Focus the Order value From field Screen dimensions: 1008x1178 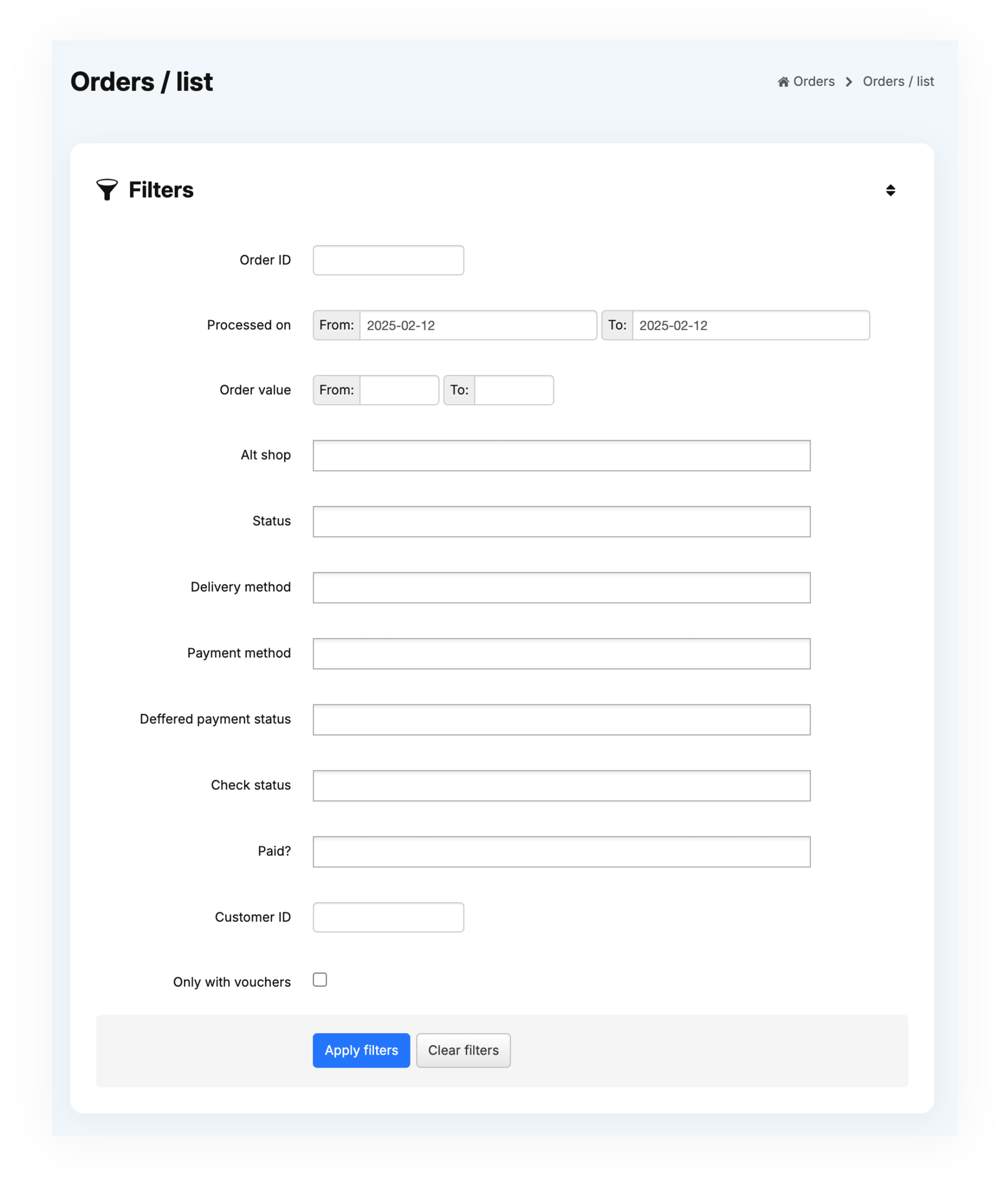[399, 390]
